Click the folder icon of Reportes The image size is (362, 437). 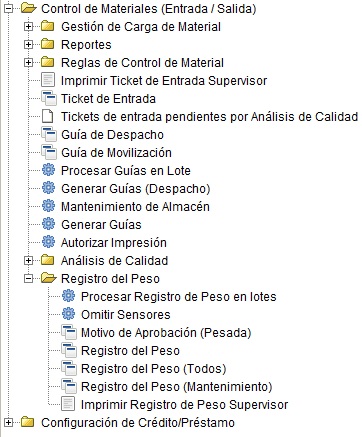pos(48,44)
